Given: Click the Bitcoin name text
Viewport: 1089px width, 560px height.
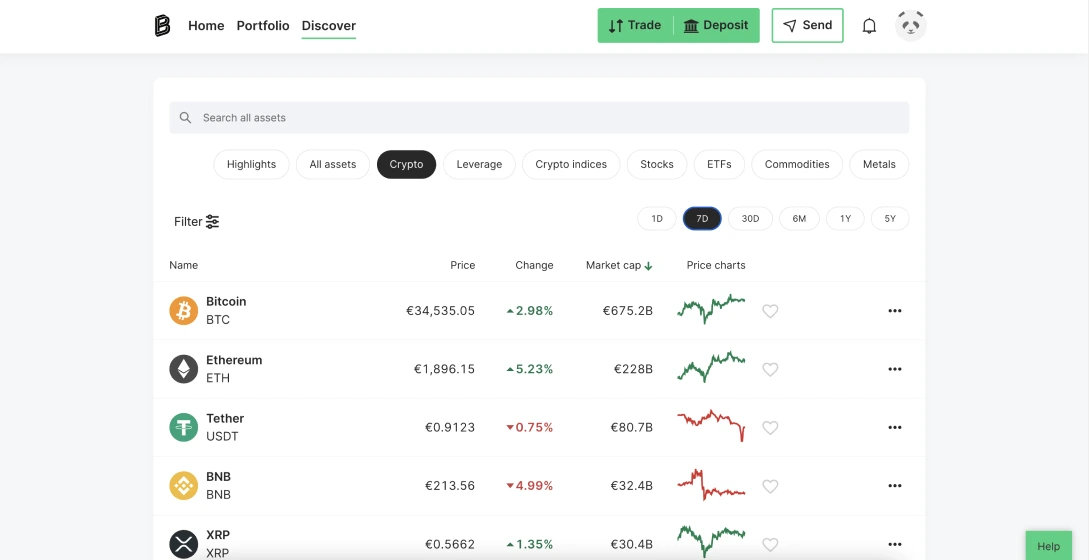Looking at the screenshot, I should click(x=226, y=302).
